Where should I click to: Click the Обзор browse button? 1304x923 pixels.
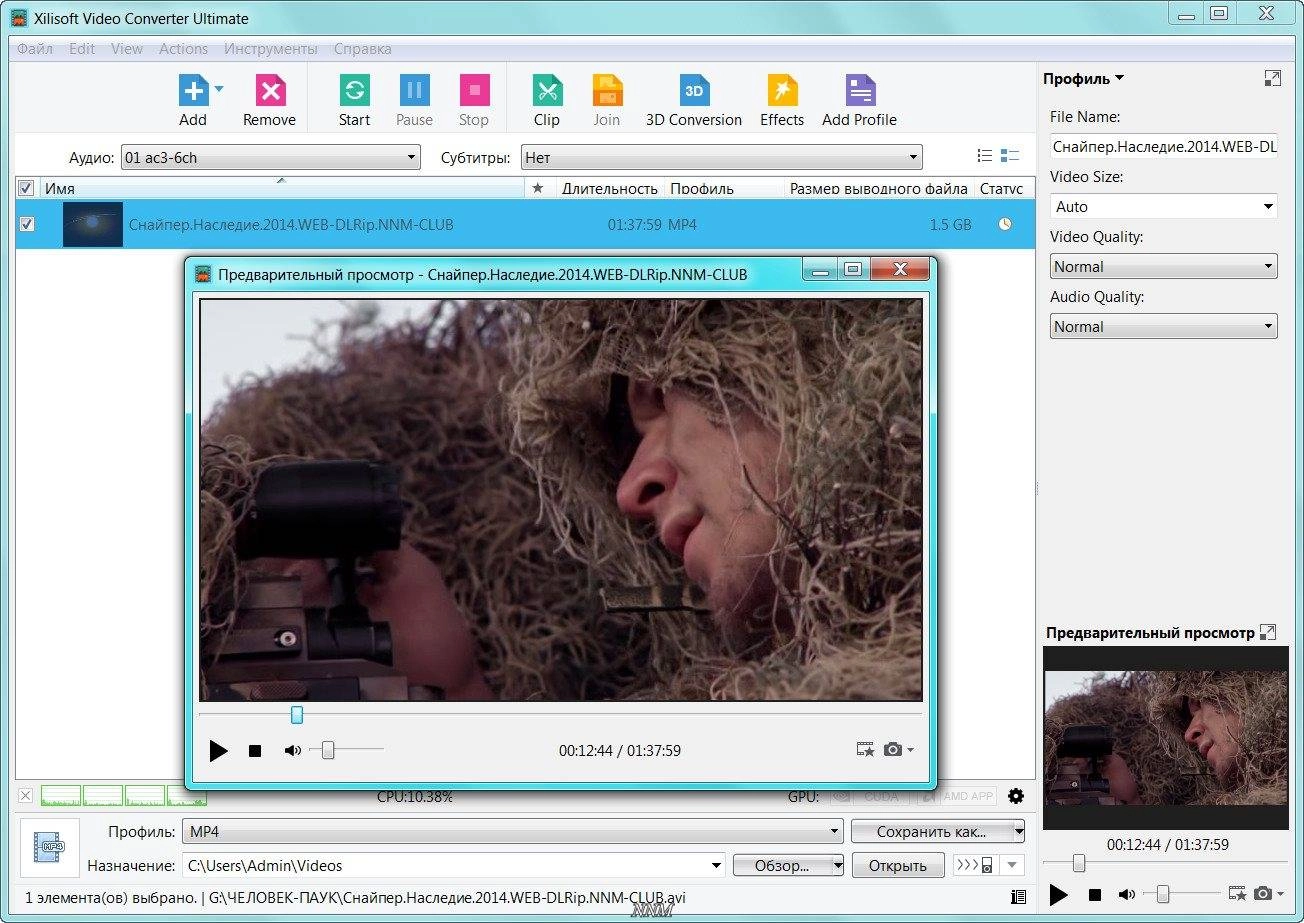[x=782, y=865]
